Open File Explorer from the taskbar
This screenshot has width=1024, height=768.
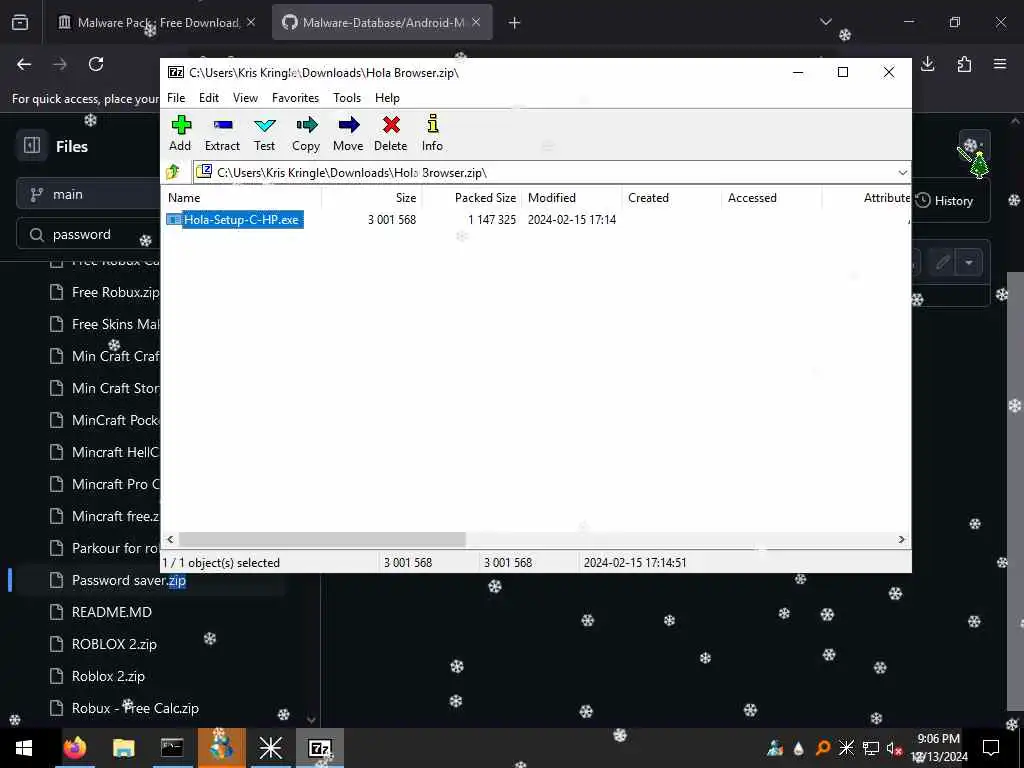(x=123, y=748)
